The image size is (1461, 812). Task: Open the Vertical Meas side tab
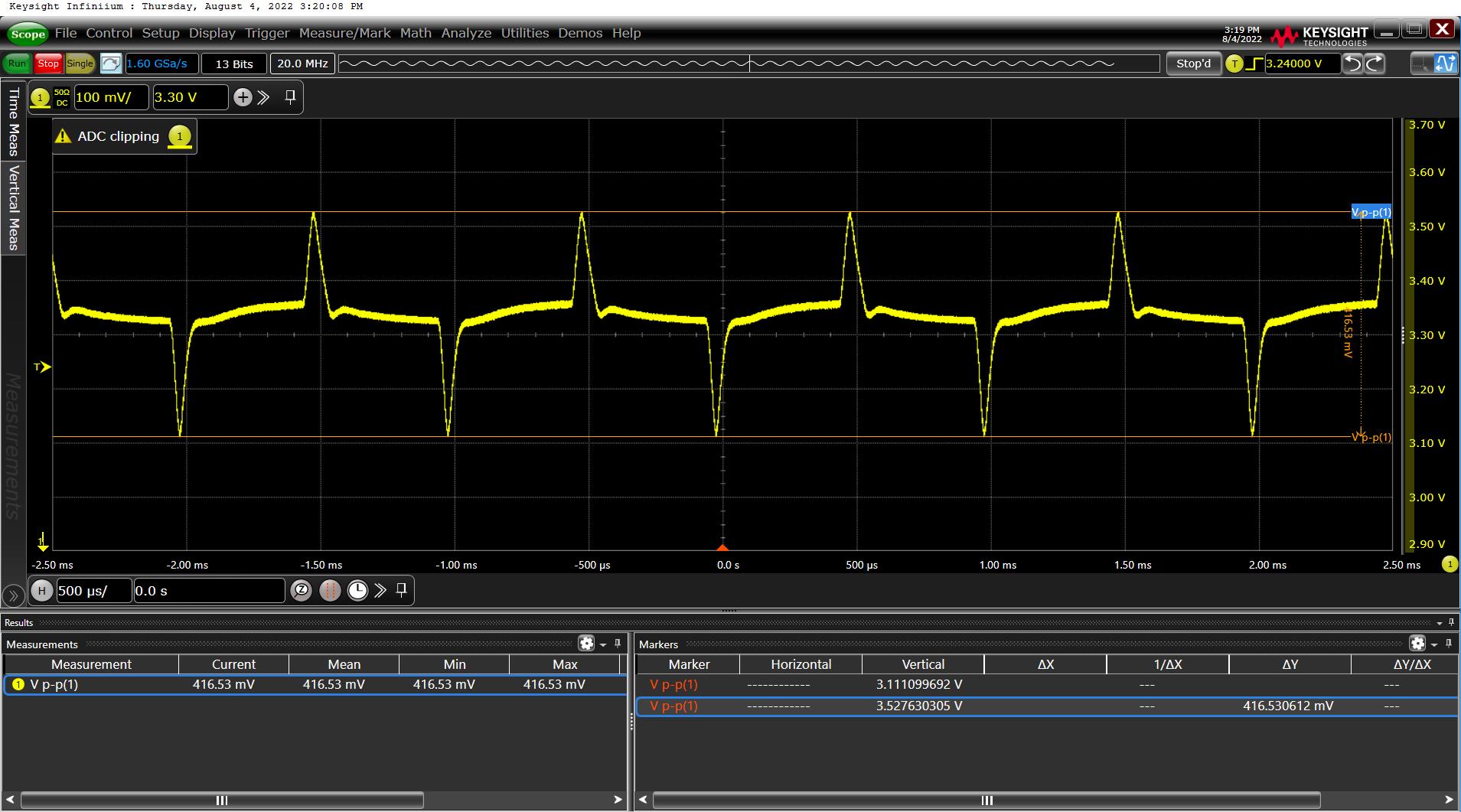[13, 207]
